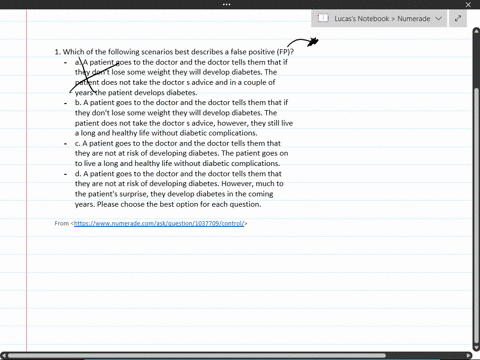The height and width of the screenshot is (360, 480).
Task: Click the horizontal scrollbar thumb at the bottom
Action: pos(197,355)
